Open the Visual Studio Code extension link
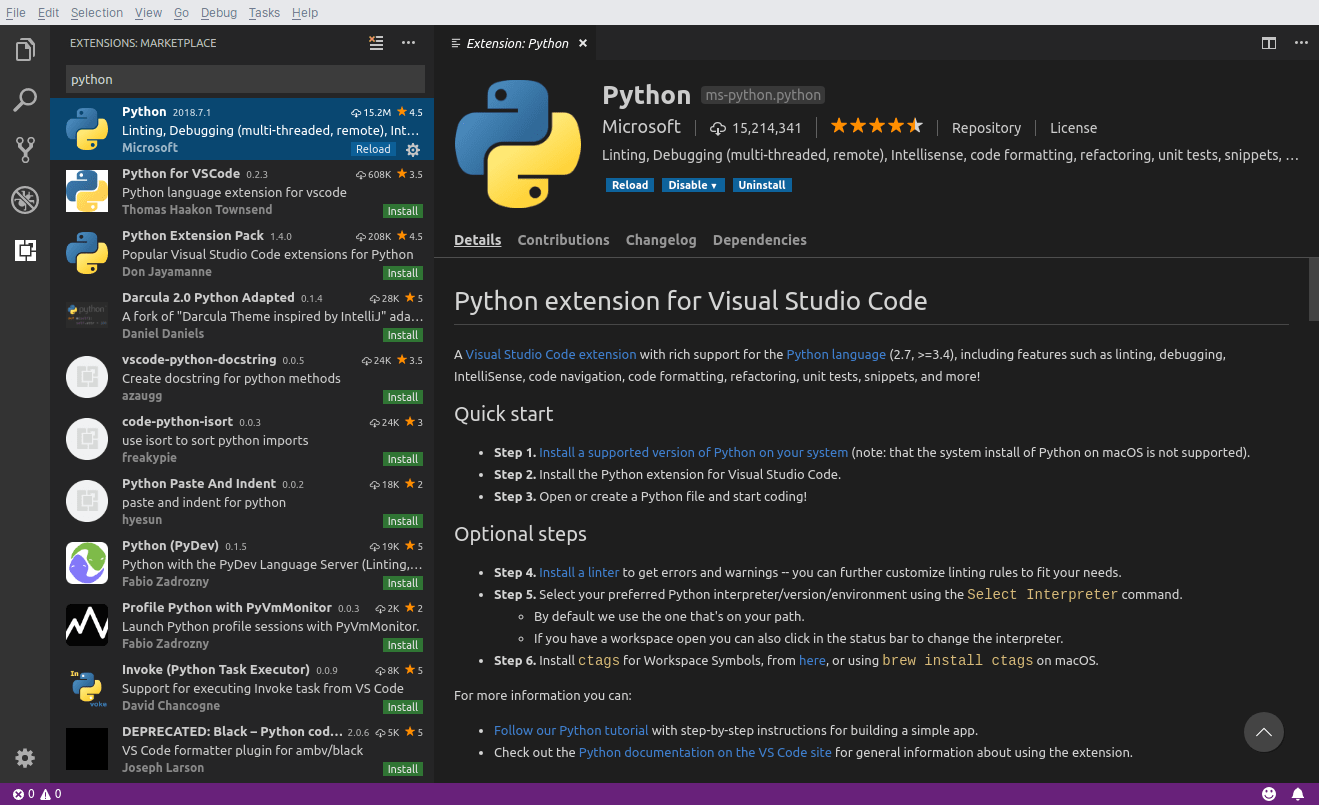Viewport: 1319px width, 805px height. 550,354
